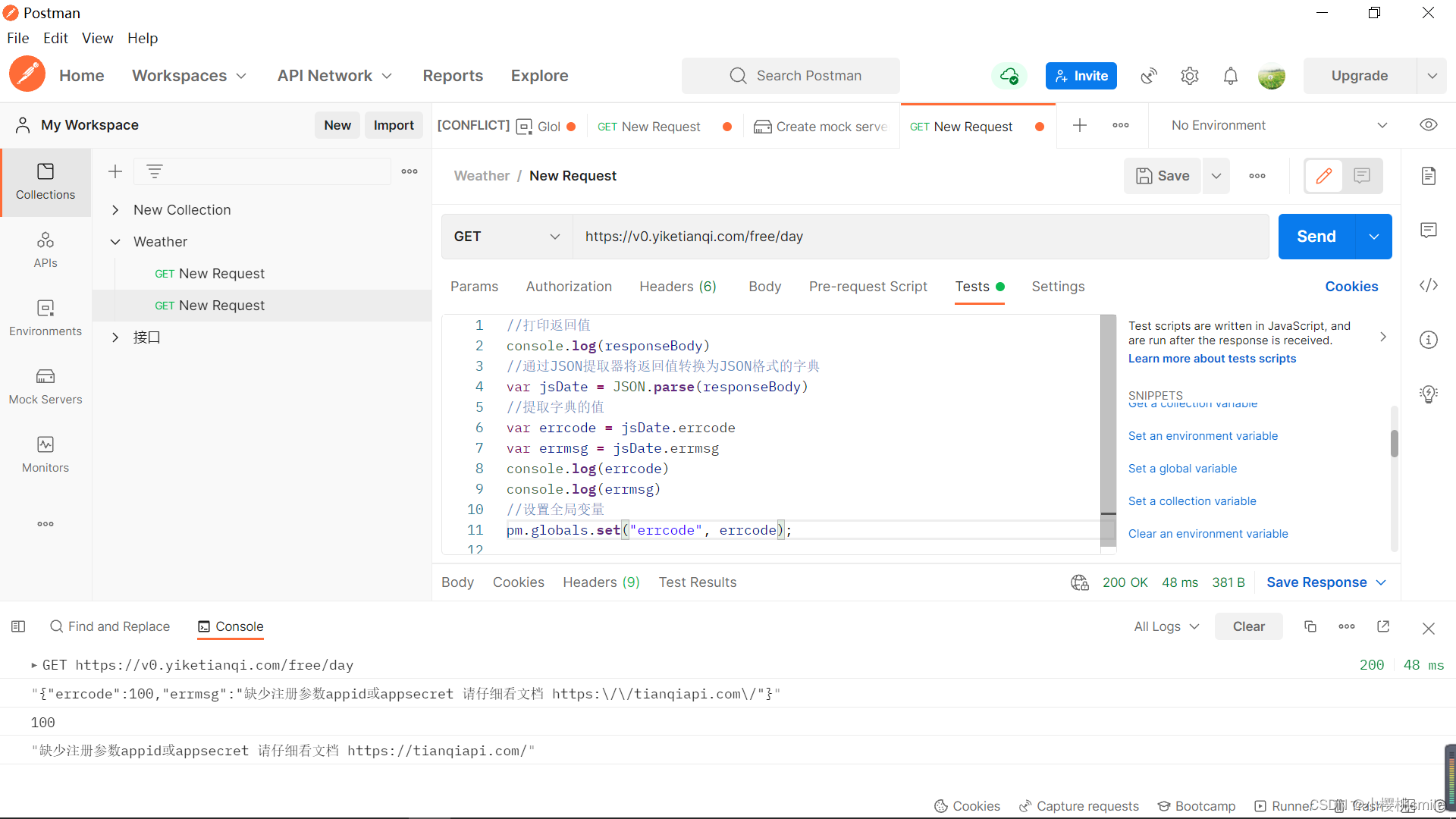Image resolution: width=1456 pixels, height=819 pixels.
Task: Open the GET method dropdown
Action: pos(505,236)
